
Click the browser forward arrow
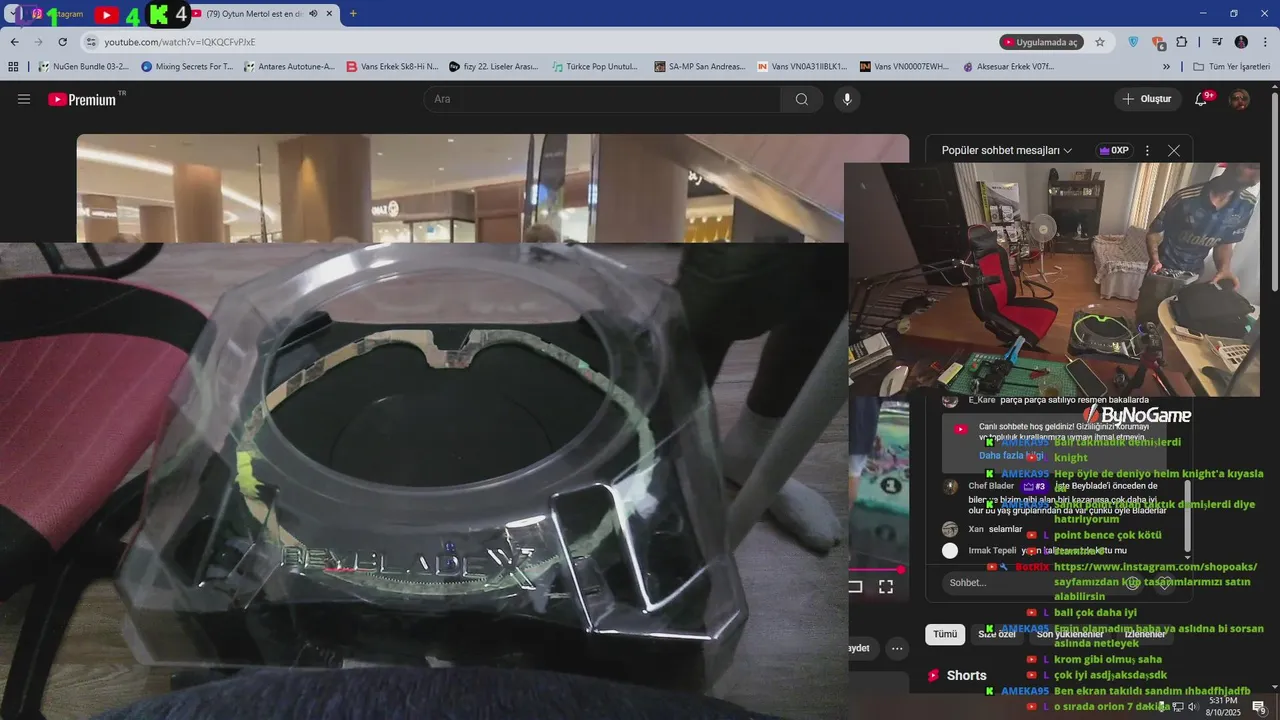[38, 42]
